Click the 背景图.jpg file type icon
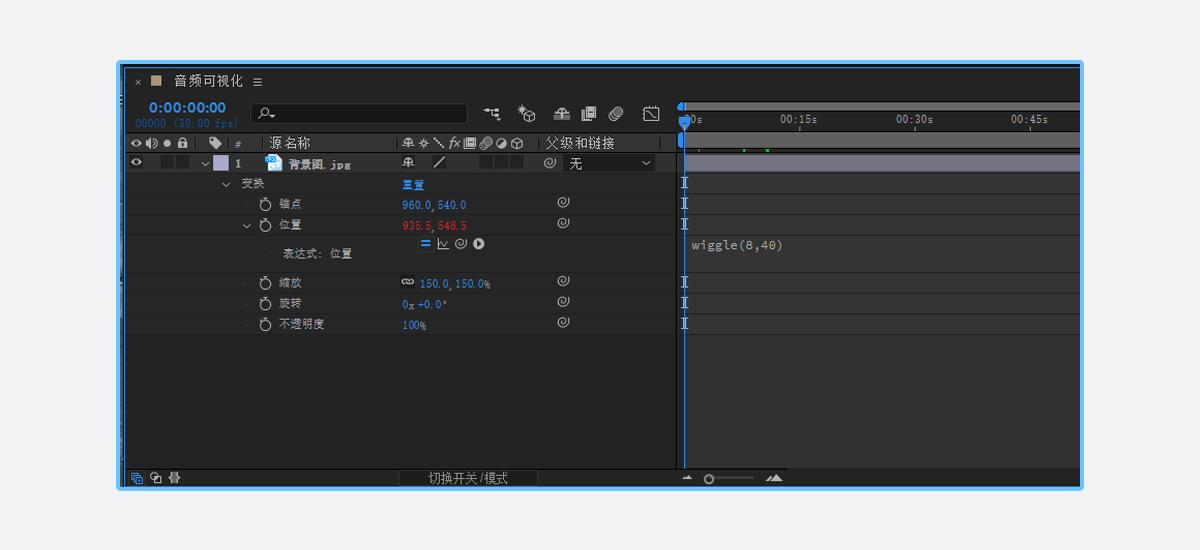1200x550 pixels. pos(274,163)
